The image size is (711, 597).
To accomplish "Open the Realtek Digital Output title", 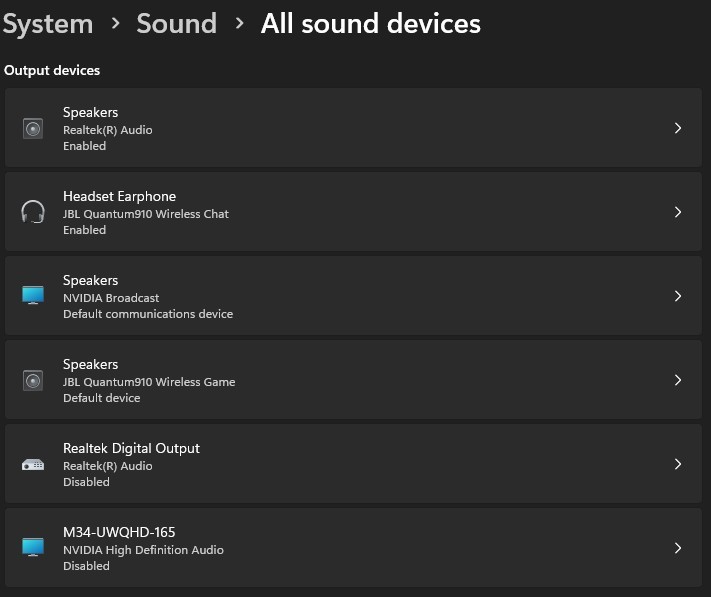I will click(131, 448).
